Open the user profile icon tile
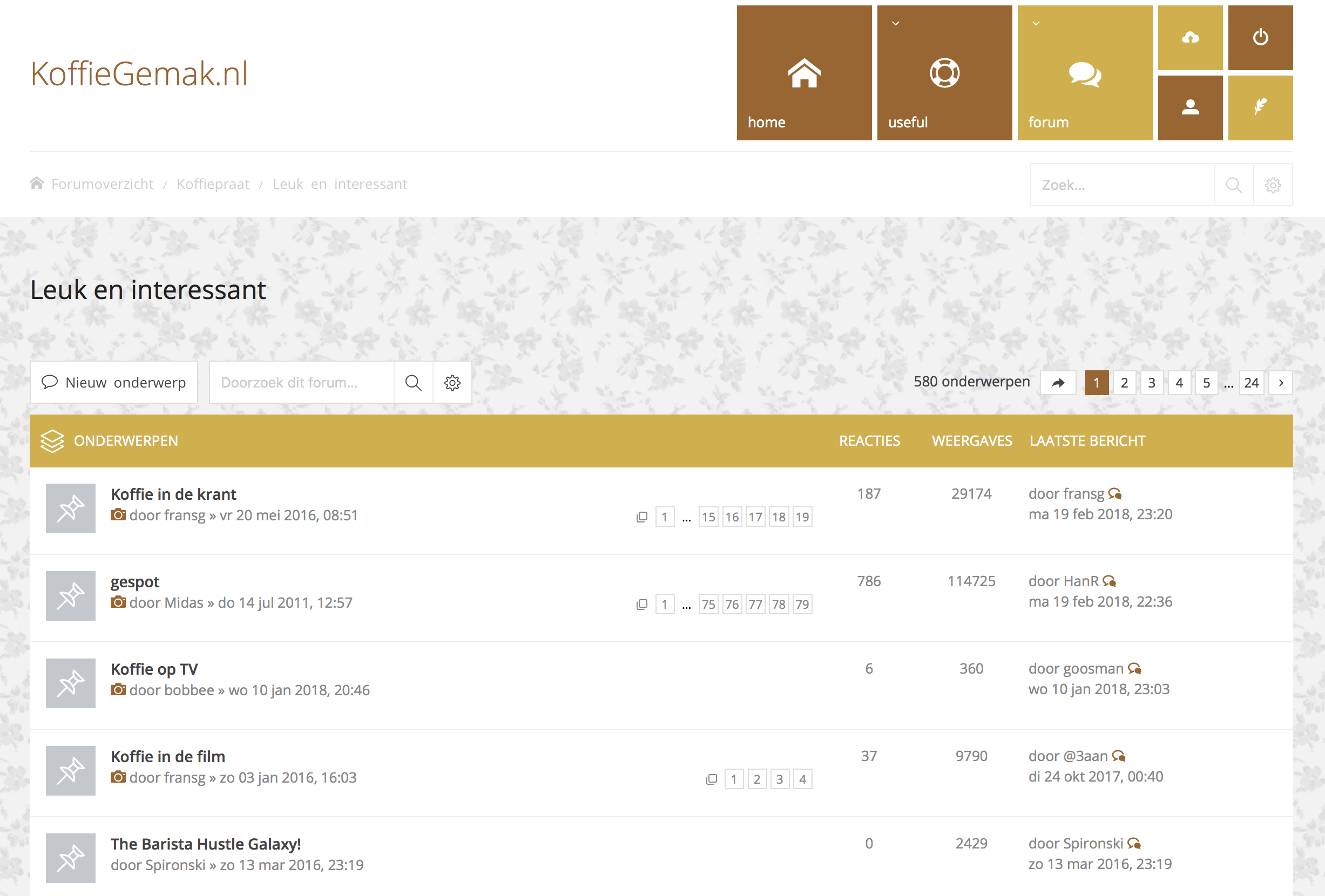Screen dimensions: 1325x896 [x=1190, y=107]
